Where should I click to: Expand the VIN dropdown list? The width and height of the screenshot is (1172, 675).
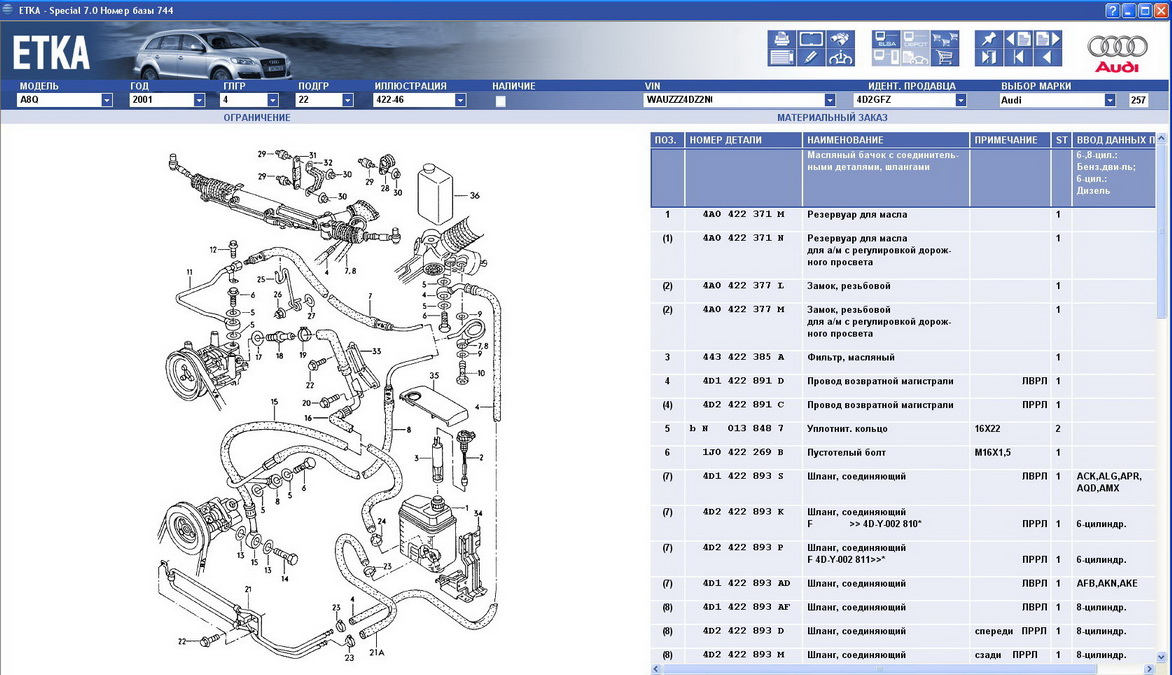(x=829, y=100)
